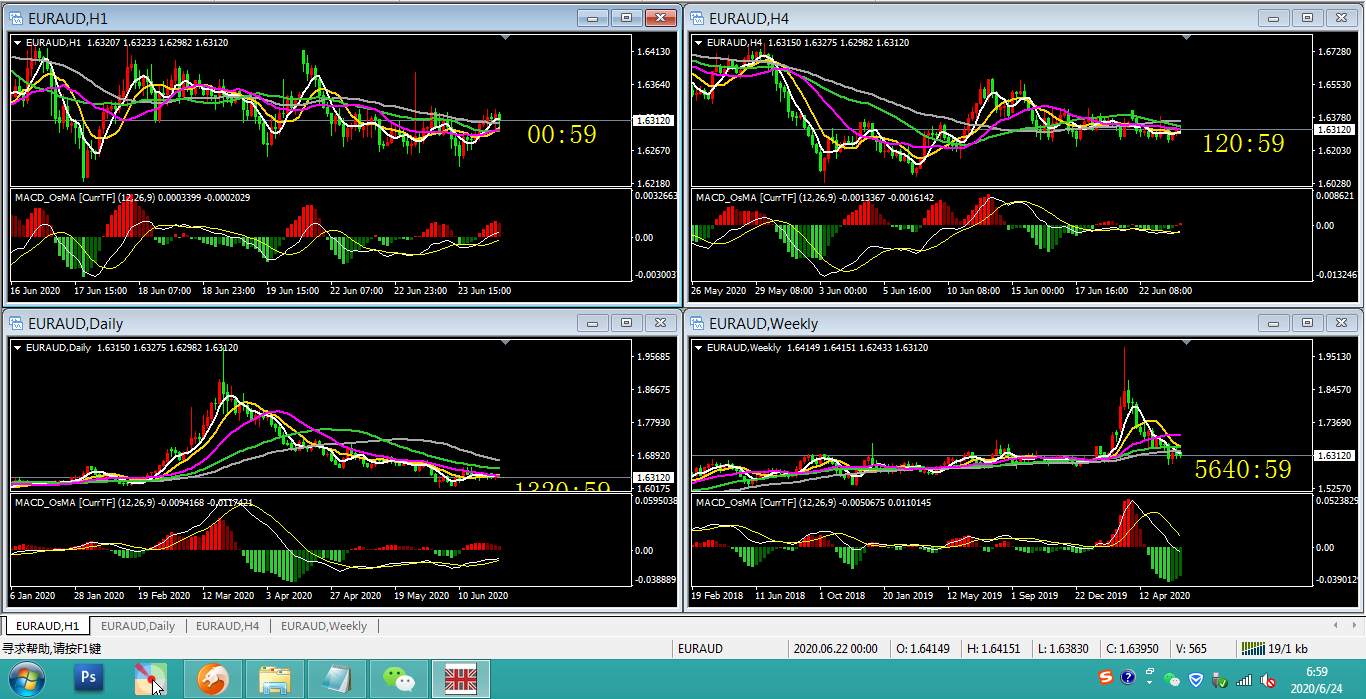Viewport: 1366px width, 699px height.
Task: Click the H4 chart current price 1.63120 label
Action: pos(1334,130)
